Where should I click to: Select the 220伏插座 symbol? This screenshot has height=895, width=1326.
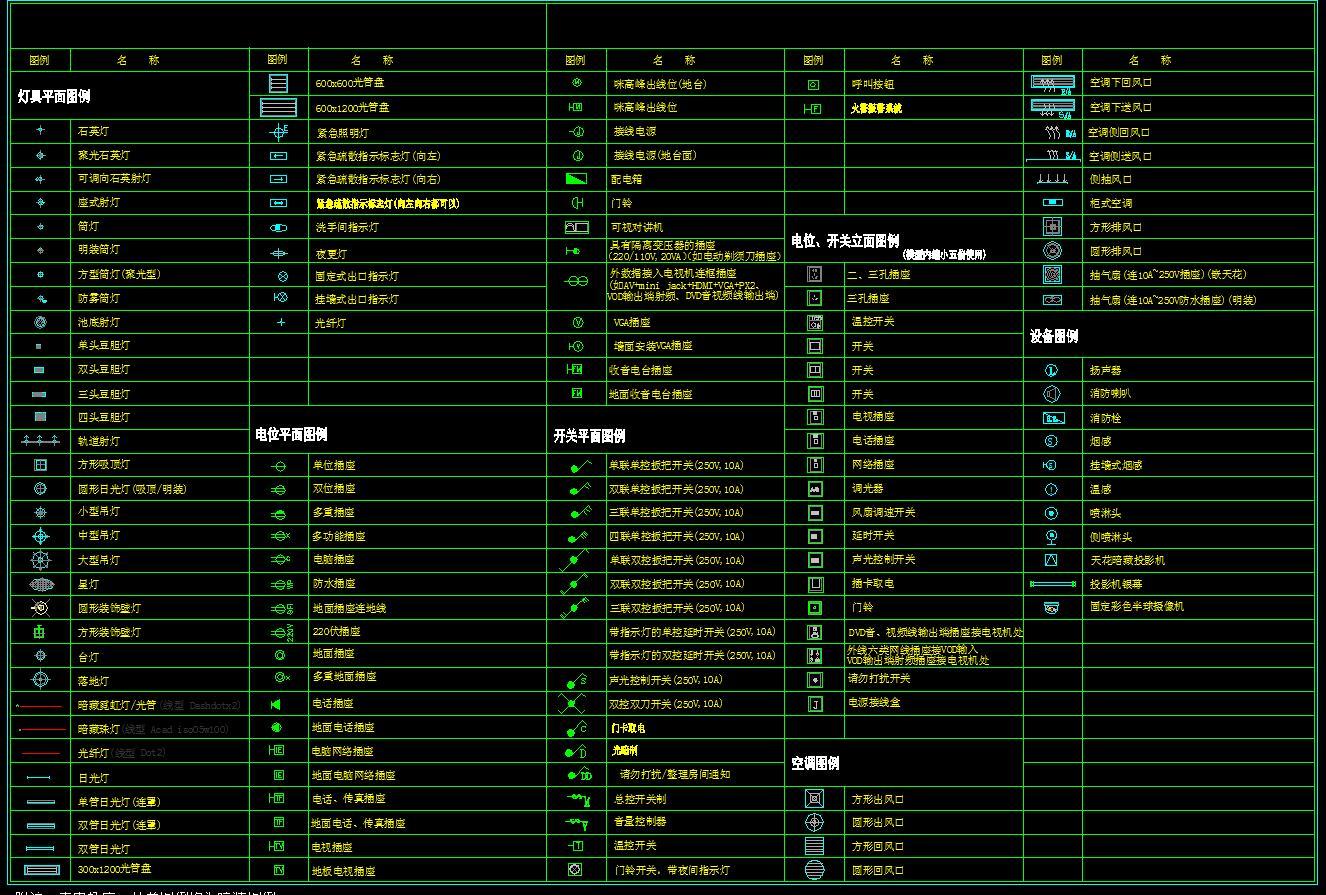pyautogui.click(x=283, y=632)
